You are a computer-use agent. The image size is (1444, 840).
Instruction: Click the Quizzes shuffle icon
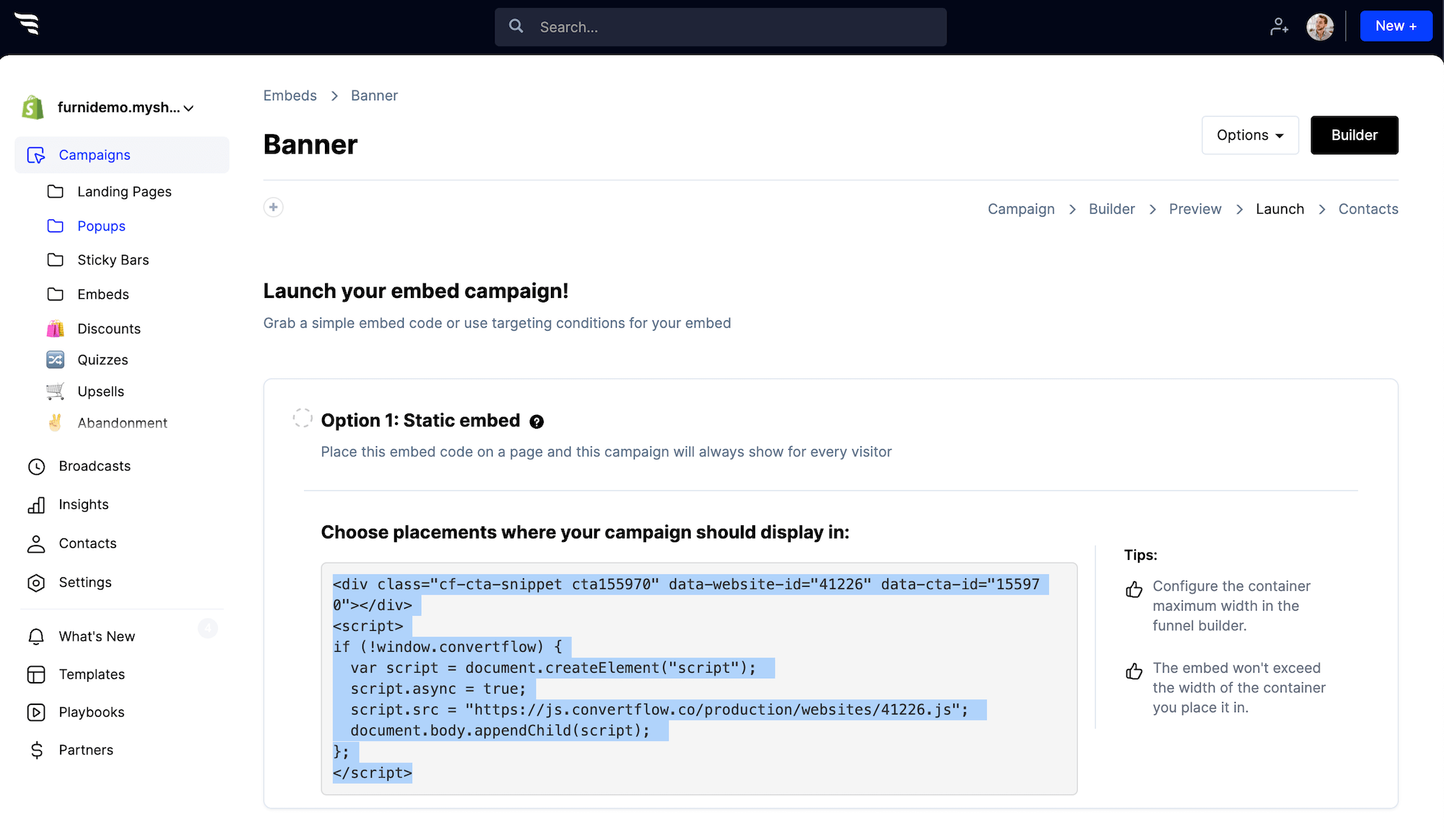[x=56, y=359]
